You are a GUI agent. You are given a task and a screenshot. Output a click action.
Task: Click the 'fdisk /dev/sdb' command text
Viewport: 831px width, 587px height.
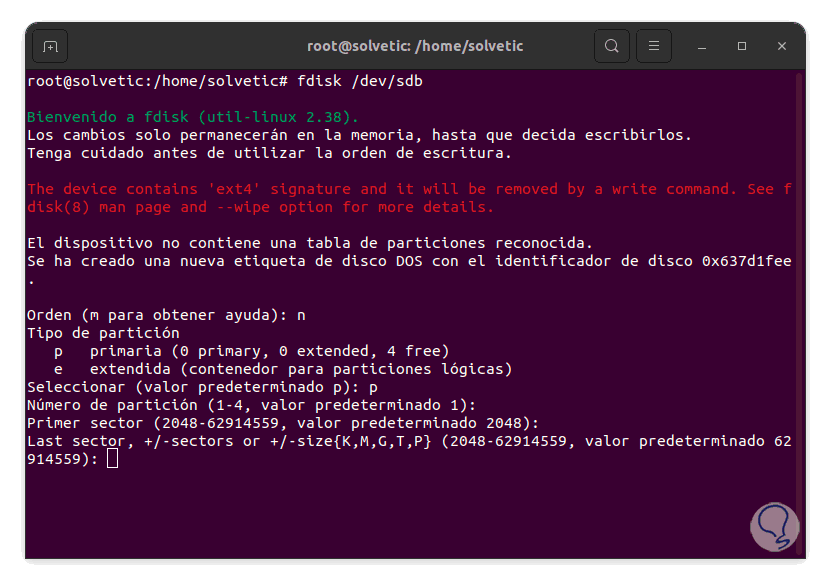360,81
